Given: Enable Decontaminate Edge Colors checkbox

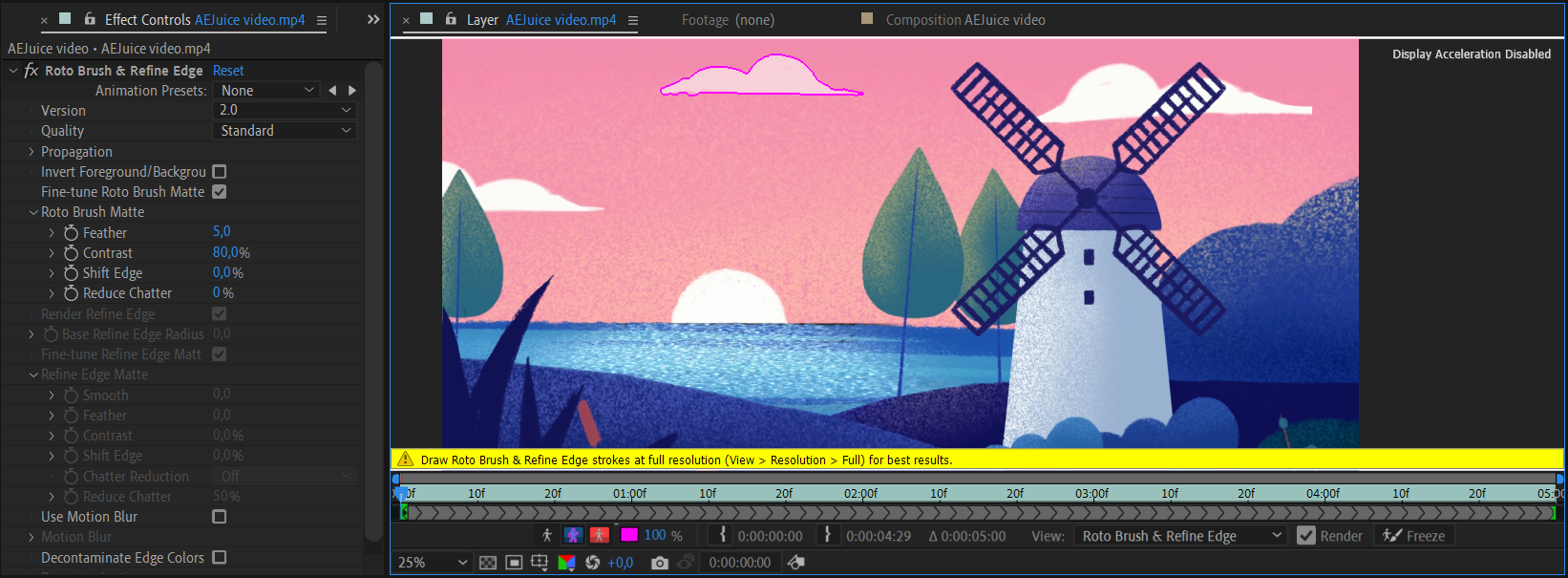Looking at the screenshot, I should click(220, 557).
